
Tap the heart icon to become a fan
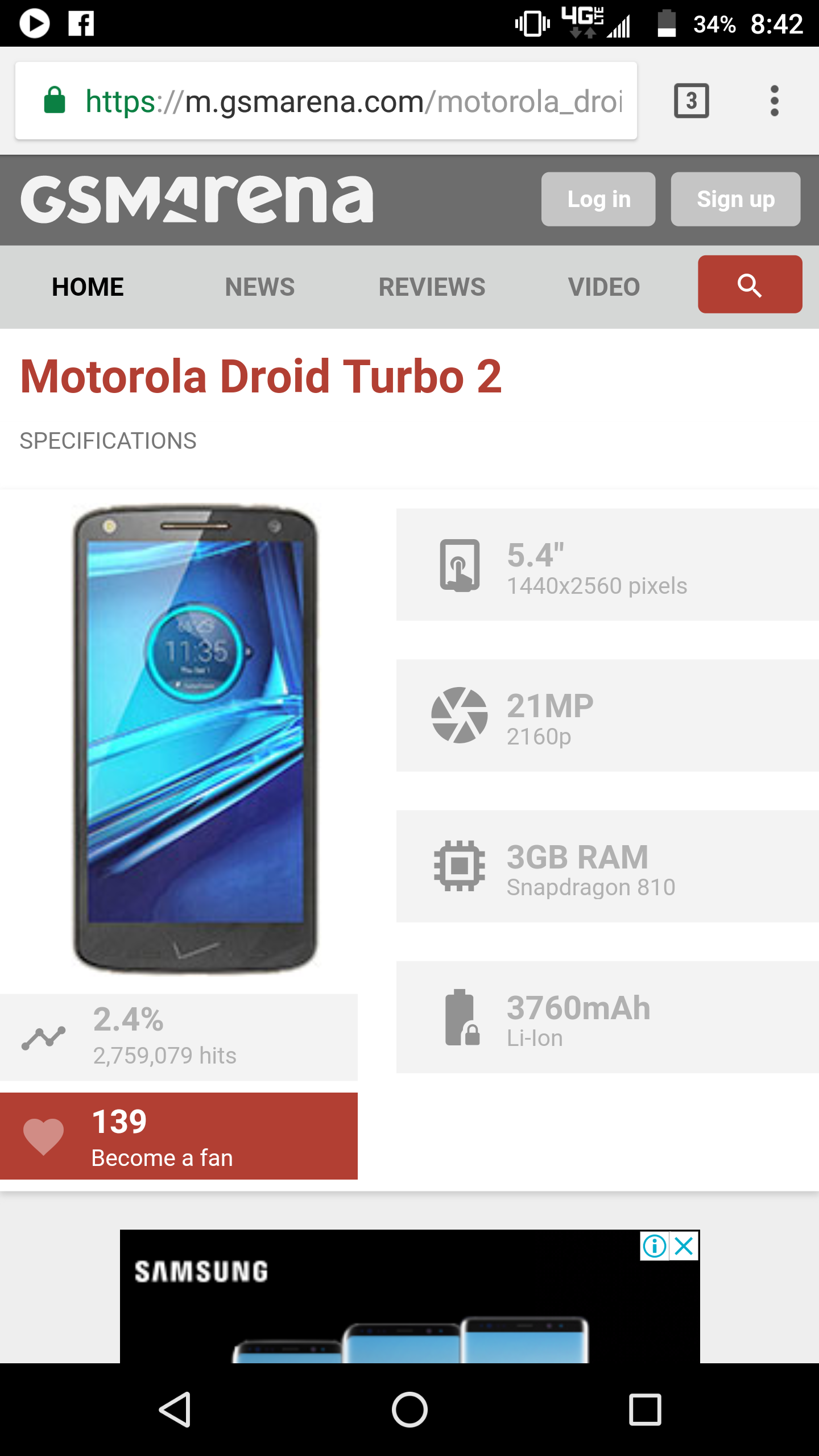point(43,1136)
